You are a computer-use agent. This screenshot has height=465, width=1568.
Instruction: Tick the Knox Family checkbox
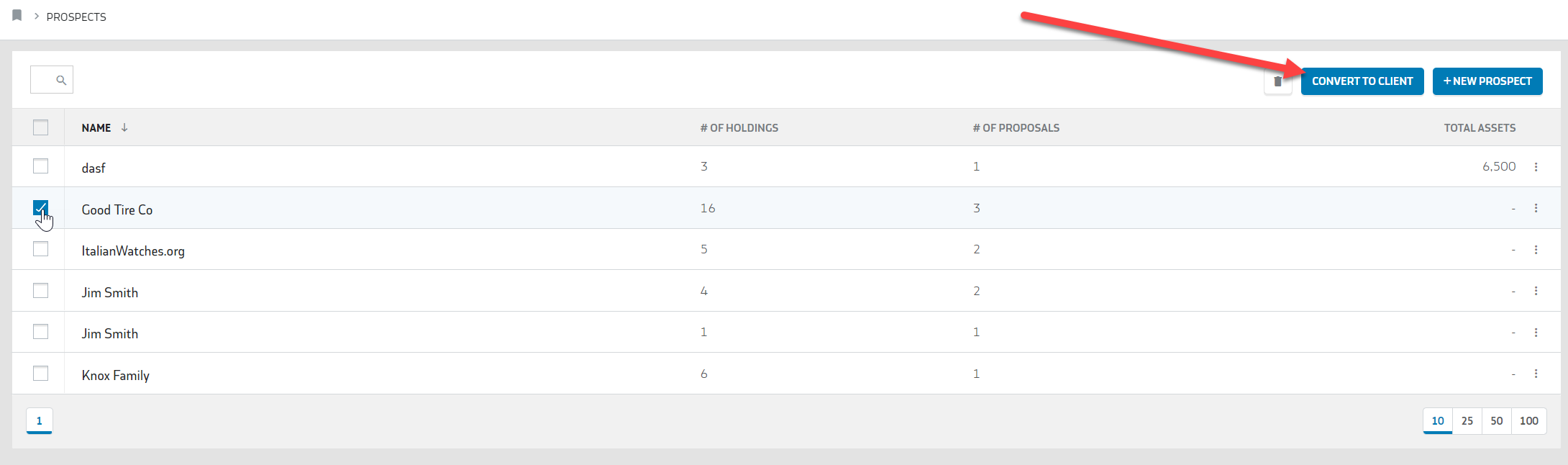(41, 374)
